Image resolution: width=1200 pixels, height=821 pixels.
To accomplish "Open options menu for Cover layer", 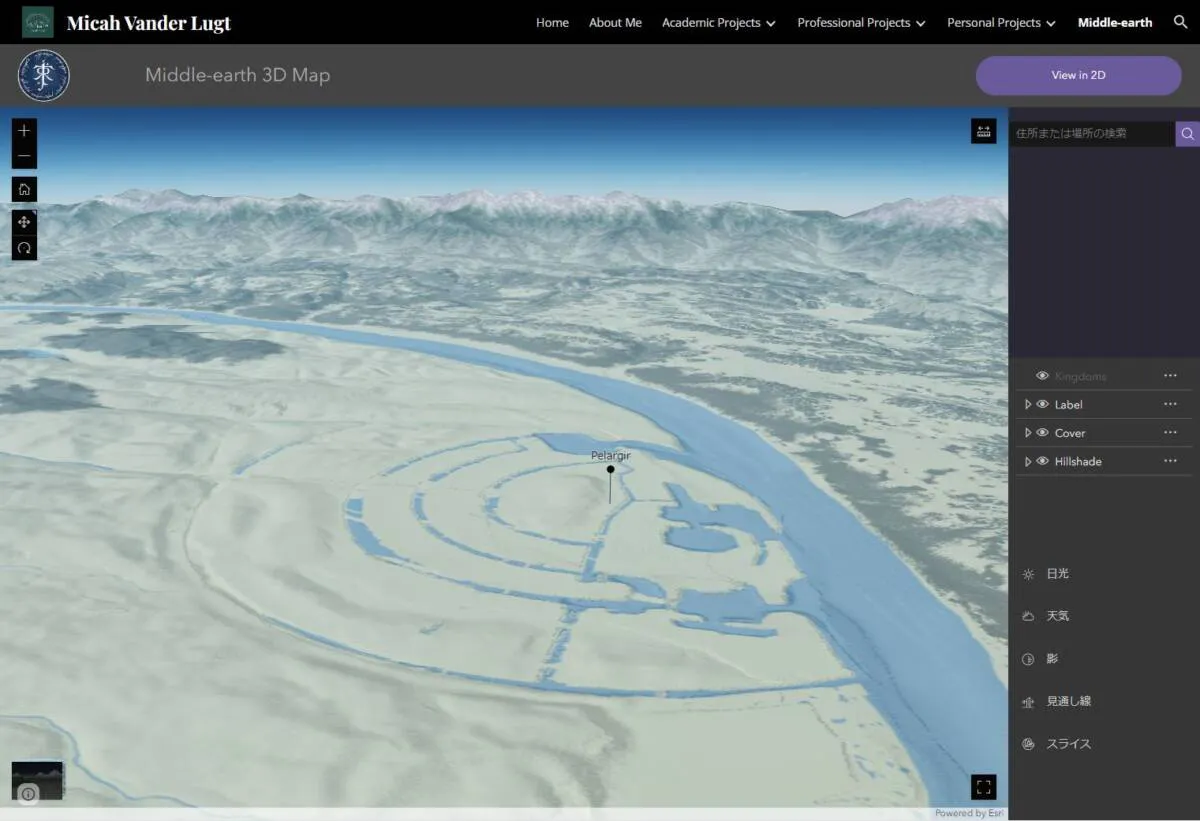I will [x=1170, y=432].
